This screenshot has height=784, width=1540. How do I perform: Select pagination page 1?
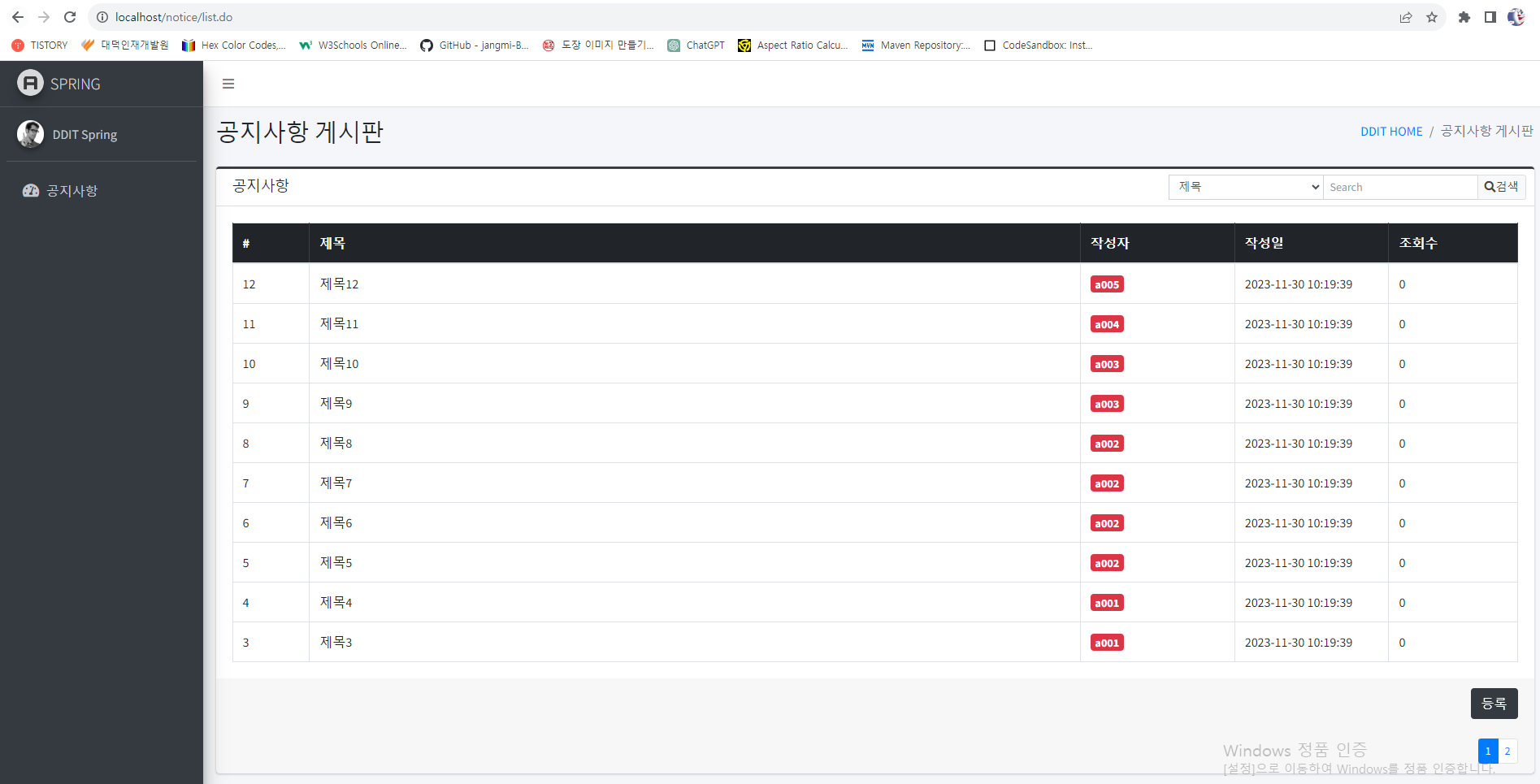coord(1488,751)
